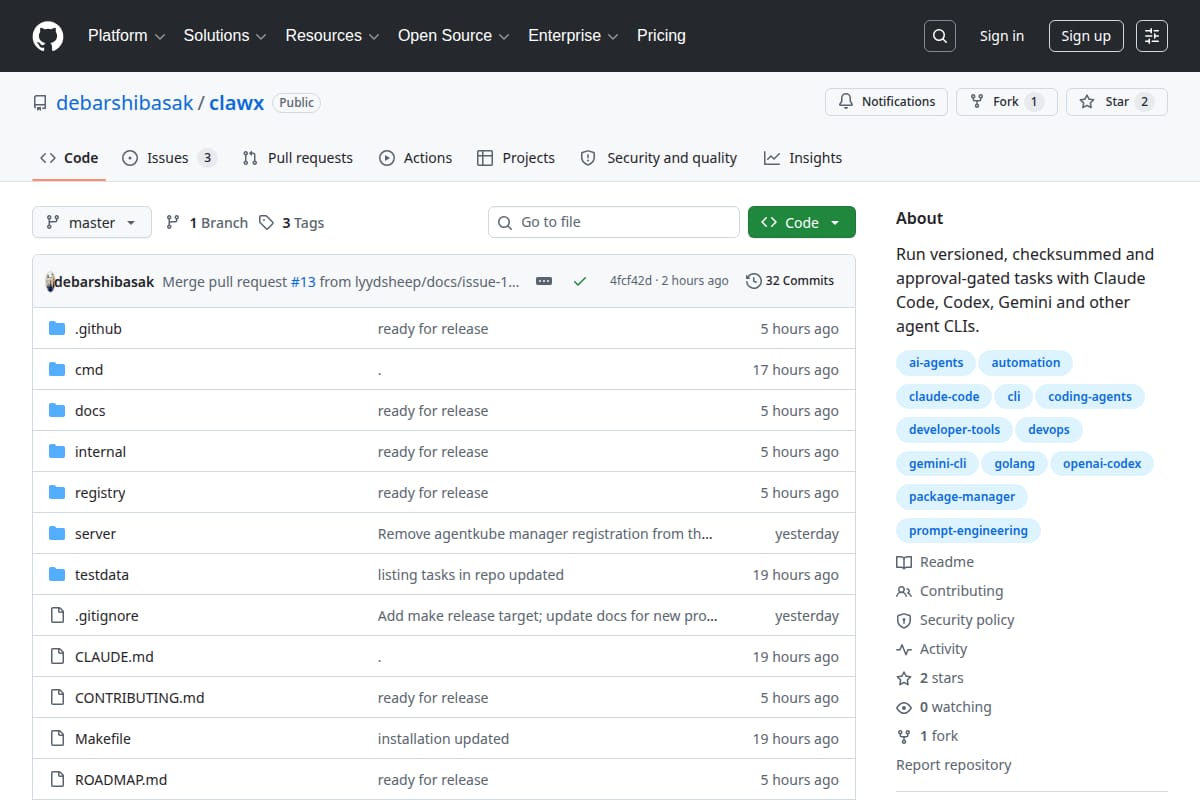Screen dimensions: 1200x800
Task: Select the golang topic tag
Action: [1014, 464]
